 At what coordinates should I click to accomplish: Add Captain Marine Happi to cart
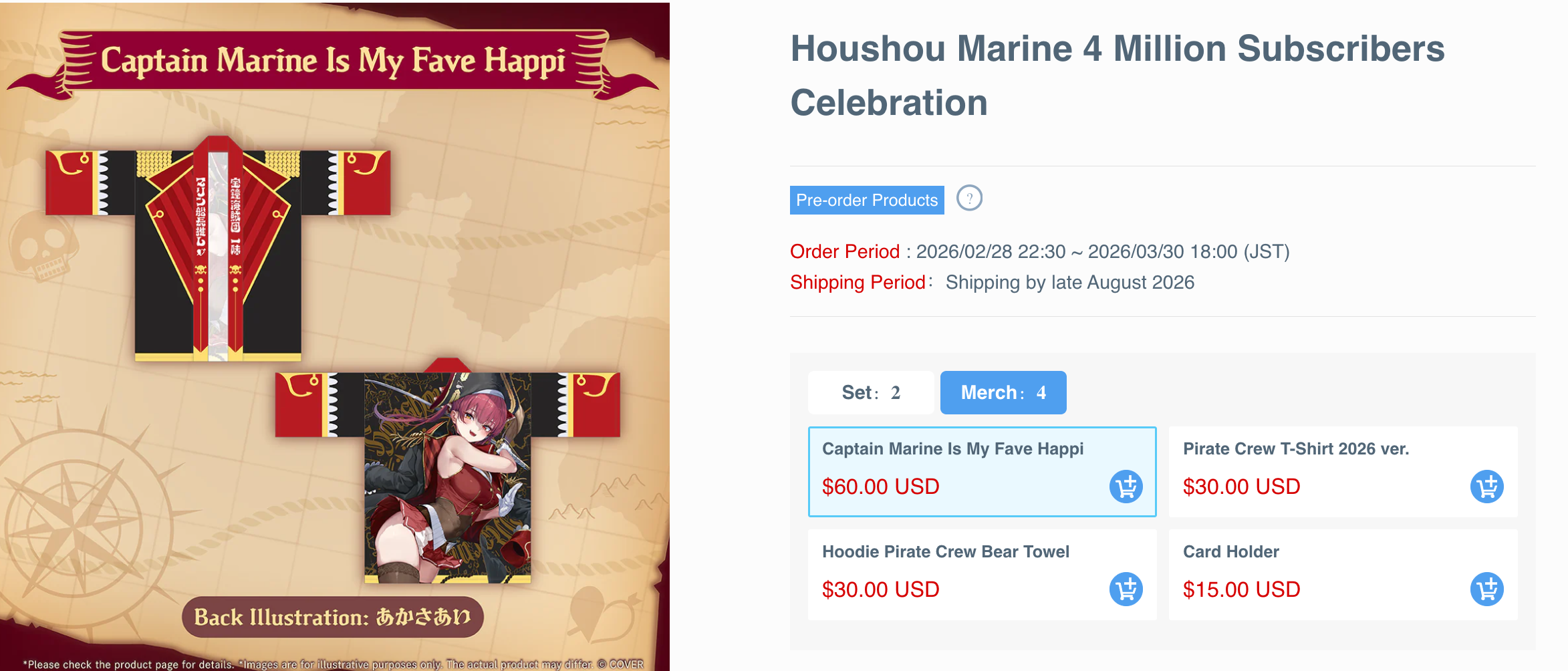(x=1126, y=487)
